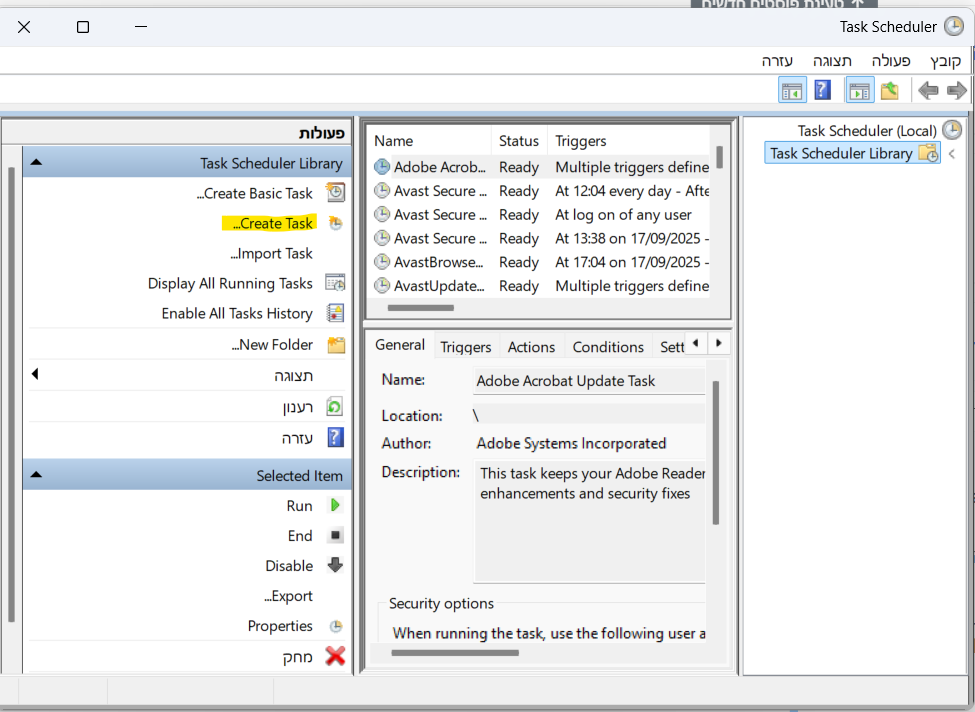This screenshot has height=712, width=975.
Task: Click the Display All Running Tasks icon
Action: pos(336,283)
